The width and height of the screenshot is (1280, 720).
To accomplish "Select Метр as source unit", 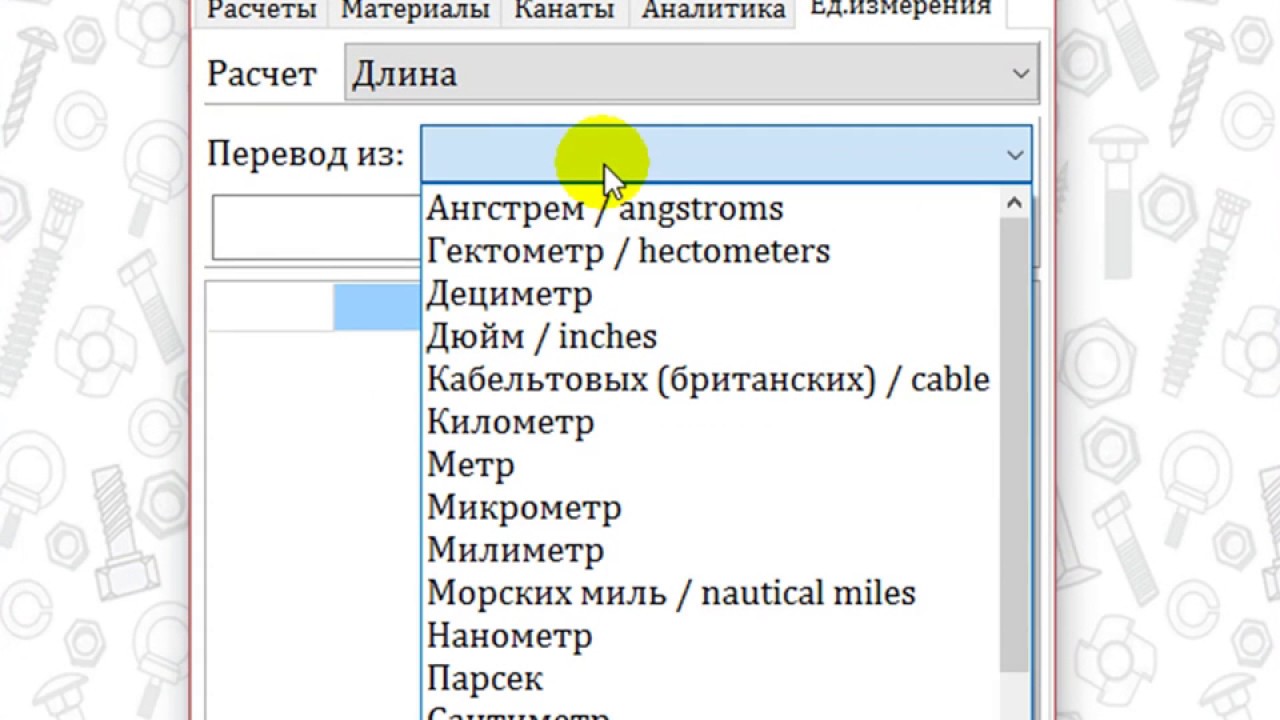I will click(x=471, y=466).
